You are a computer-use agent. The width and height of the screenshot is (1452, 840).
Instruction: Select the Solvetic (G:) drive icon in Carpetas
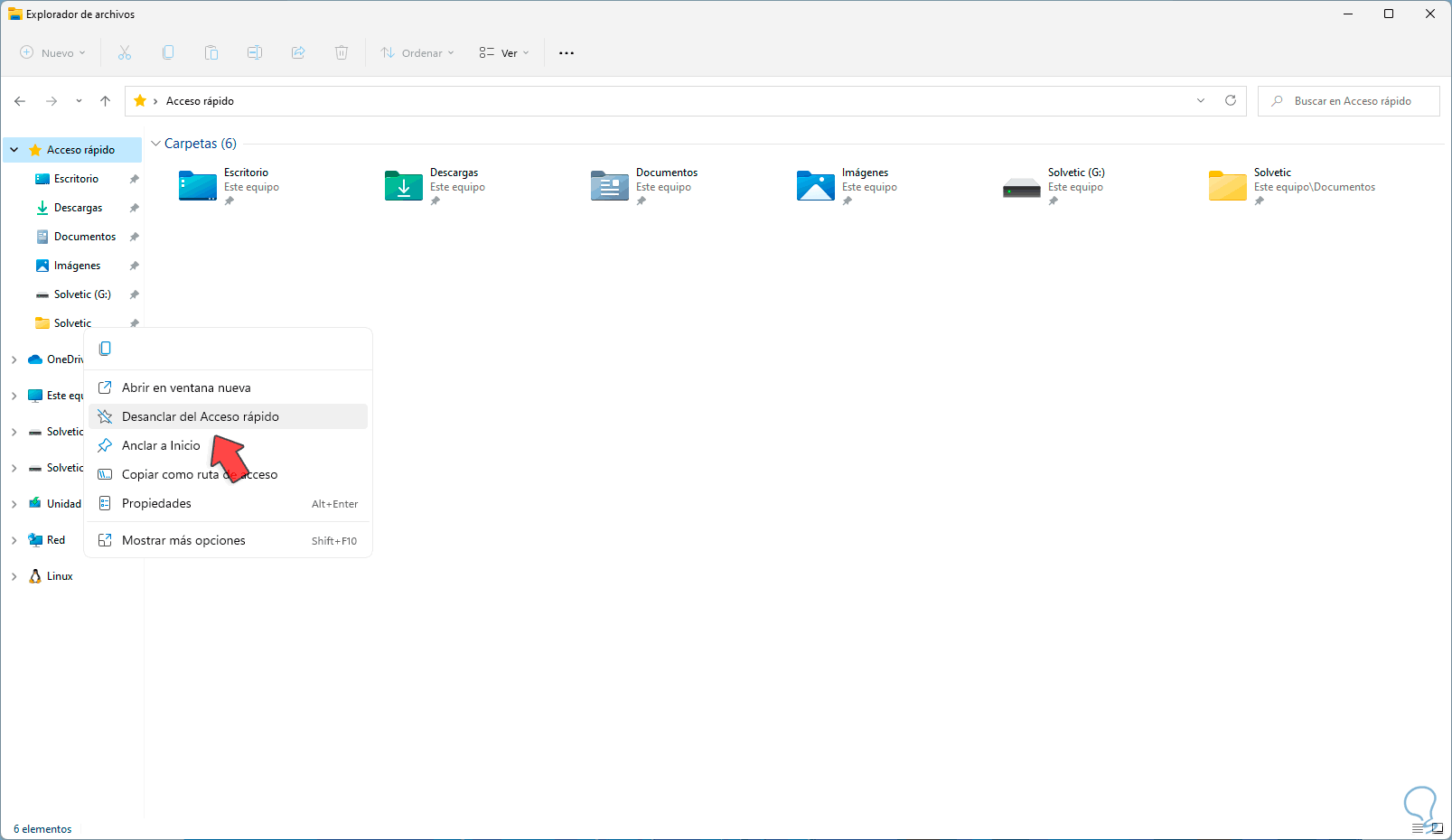coord(1022,188)
